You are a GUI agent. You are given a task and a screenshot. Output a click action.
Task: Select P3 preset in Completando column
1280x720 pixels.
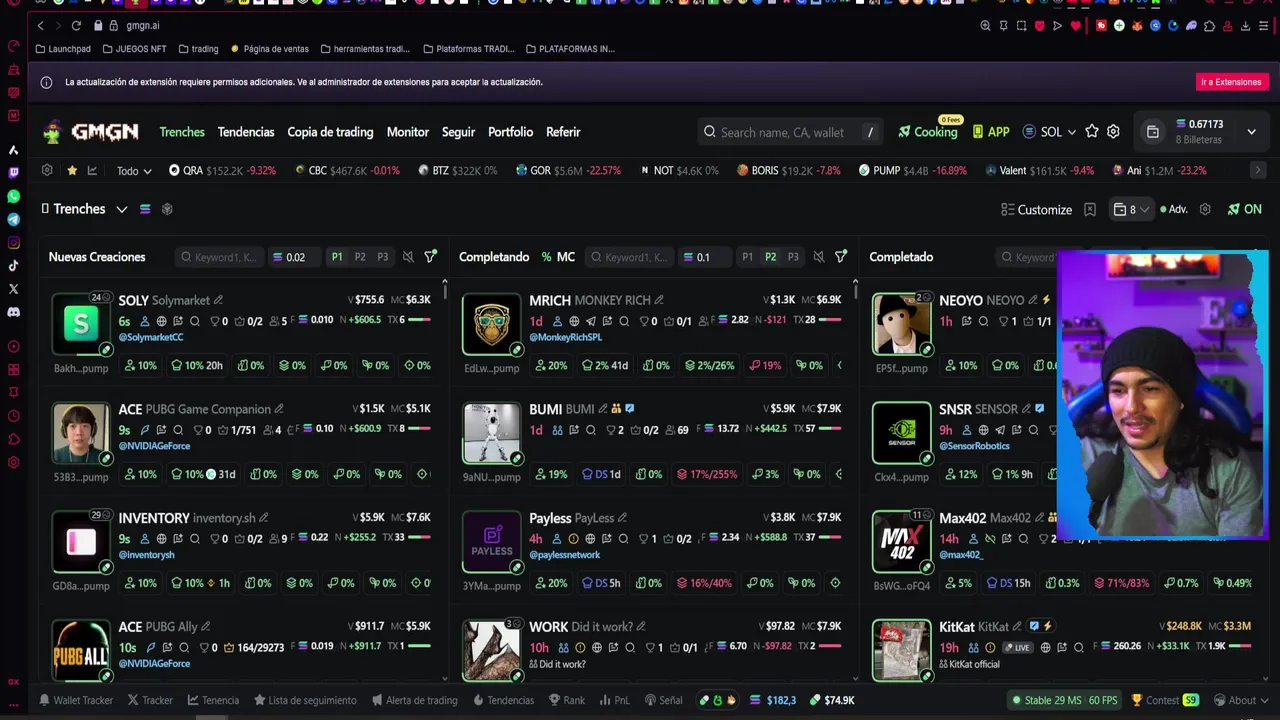pos(793,257)
